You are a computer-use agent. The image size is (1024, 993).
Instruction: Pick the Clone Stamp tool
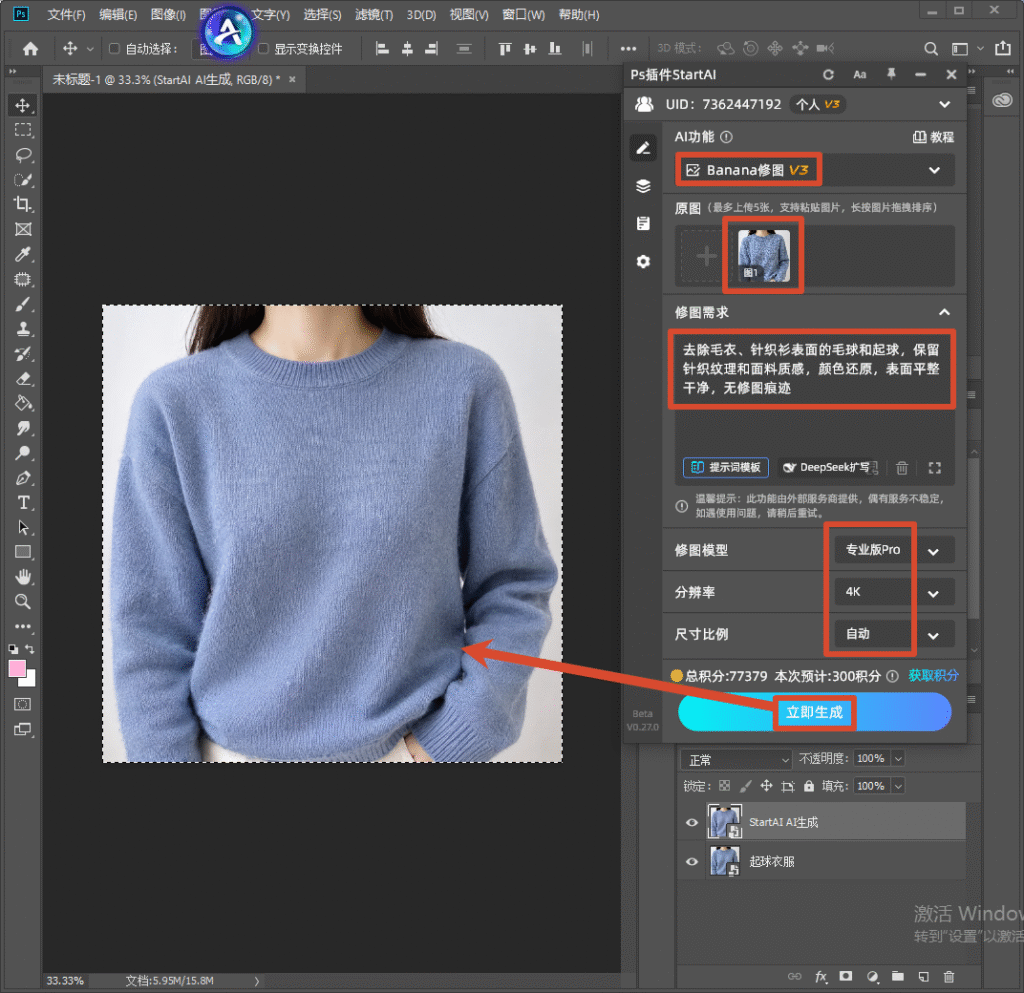[x=23, y=328]
